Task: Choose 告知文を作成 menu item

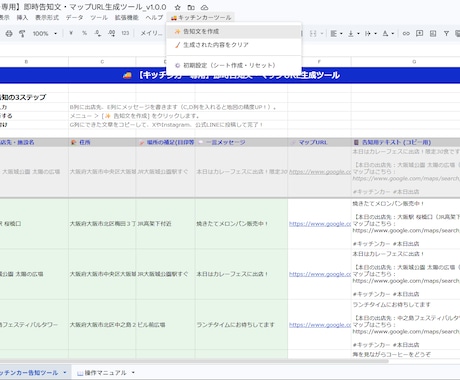Action: tap(234, 32)
